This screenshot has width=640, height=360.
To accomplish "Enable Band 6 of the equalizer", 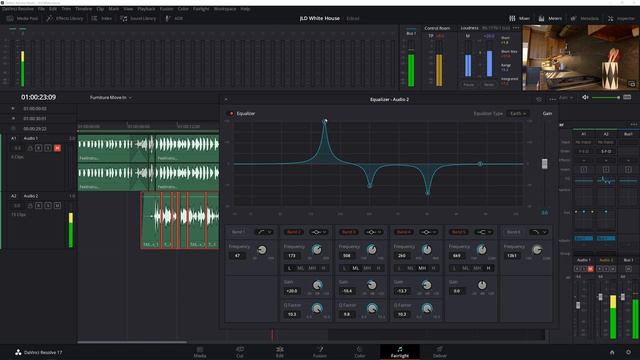I will click(513, 232).
